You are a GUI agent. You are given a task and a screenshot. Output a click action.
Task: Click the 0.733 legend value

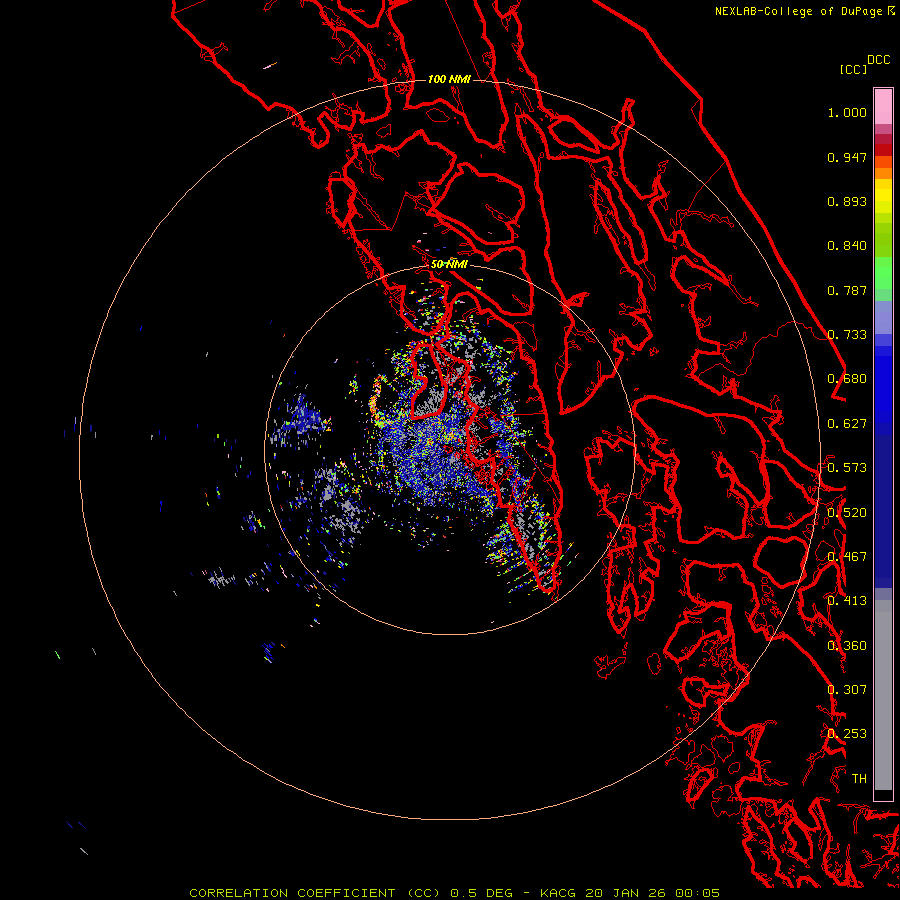[847, 335]
